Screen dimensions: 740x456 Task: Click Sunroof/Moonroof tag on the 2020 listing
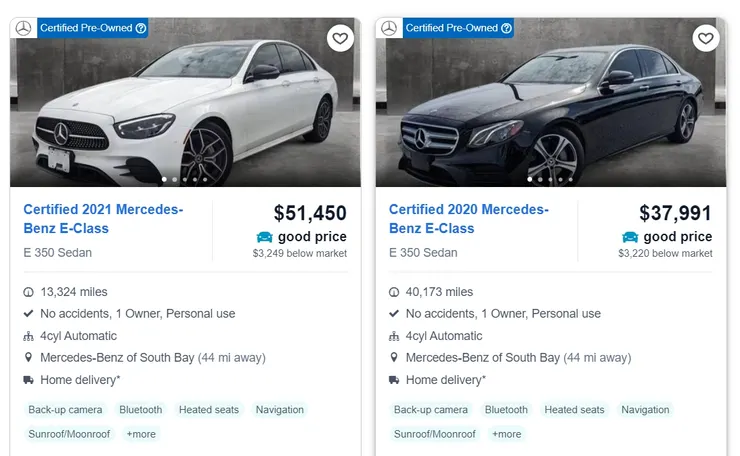click(435, 434)
